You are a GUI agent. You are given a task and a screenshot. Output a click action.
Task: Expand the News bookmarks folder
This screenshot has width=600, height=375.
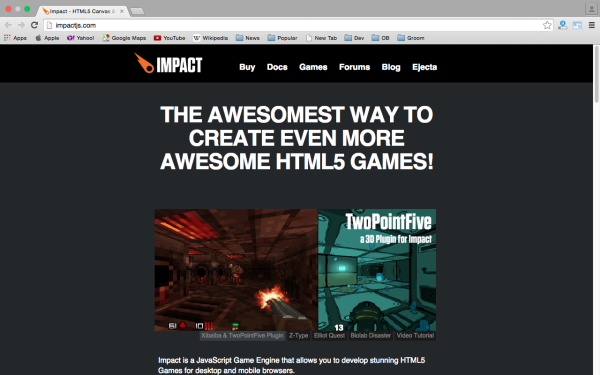click(x=248, y=38)
